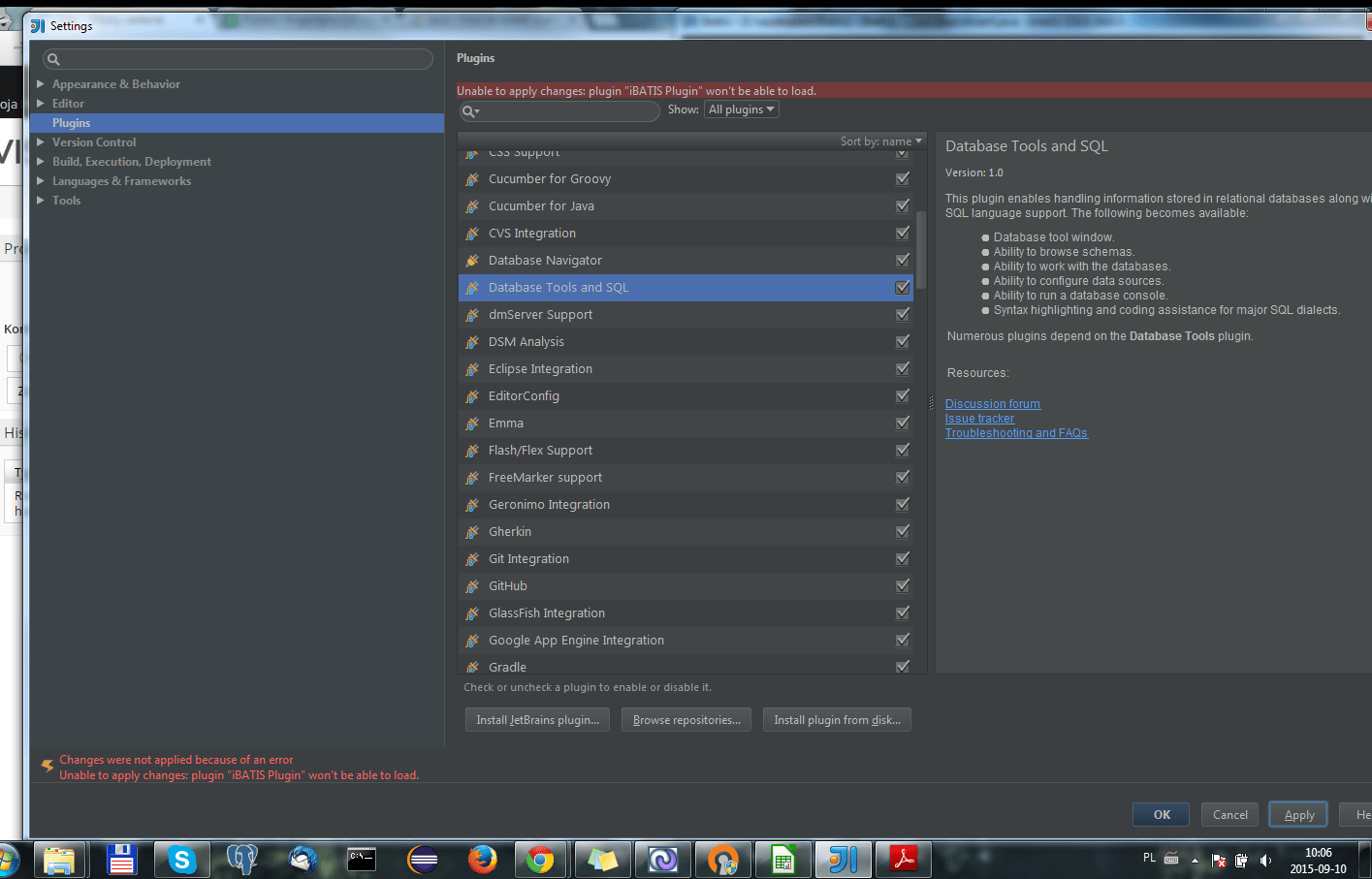
Task: Toggle the GitHub plugin checkbox
Action: [x=903, y=586]
